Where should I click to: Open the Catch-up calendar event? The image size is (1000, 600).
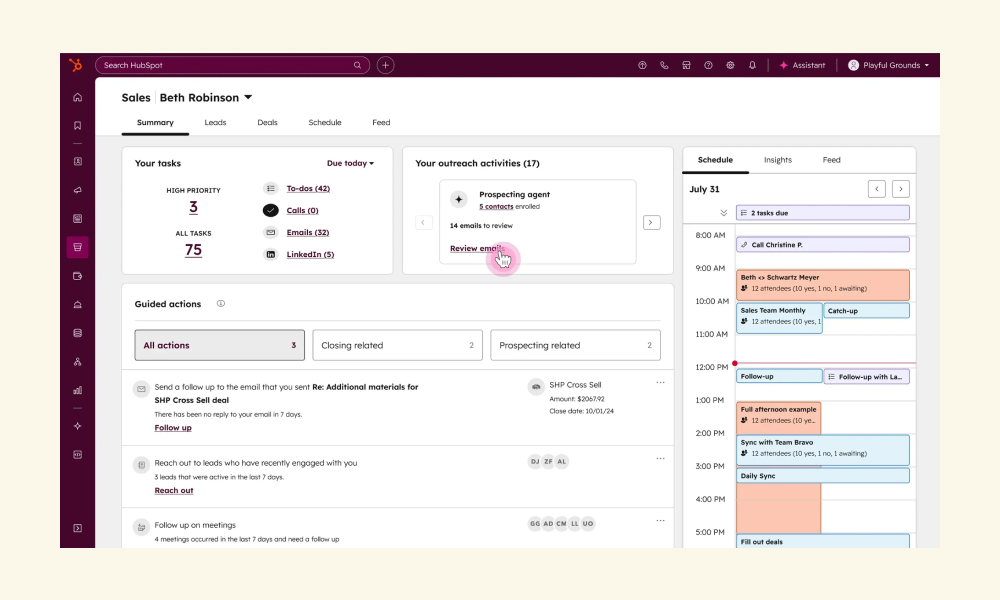pyautogui.click(x=867, y=311)
